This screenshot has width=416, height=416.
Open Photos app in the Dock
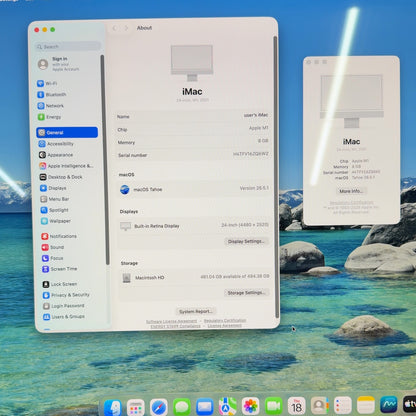click(x=251, y=406)
